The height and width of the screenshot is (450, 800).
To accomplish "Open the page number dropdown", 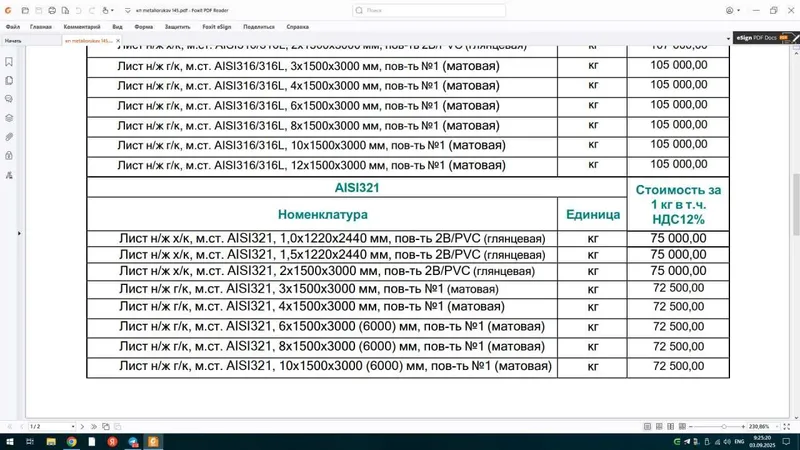I will click(73, 427).
